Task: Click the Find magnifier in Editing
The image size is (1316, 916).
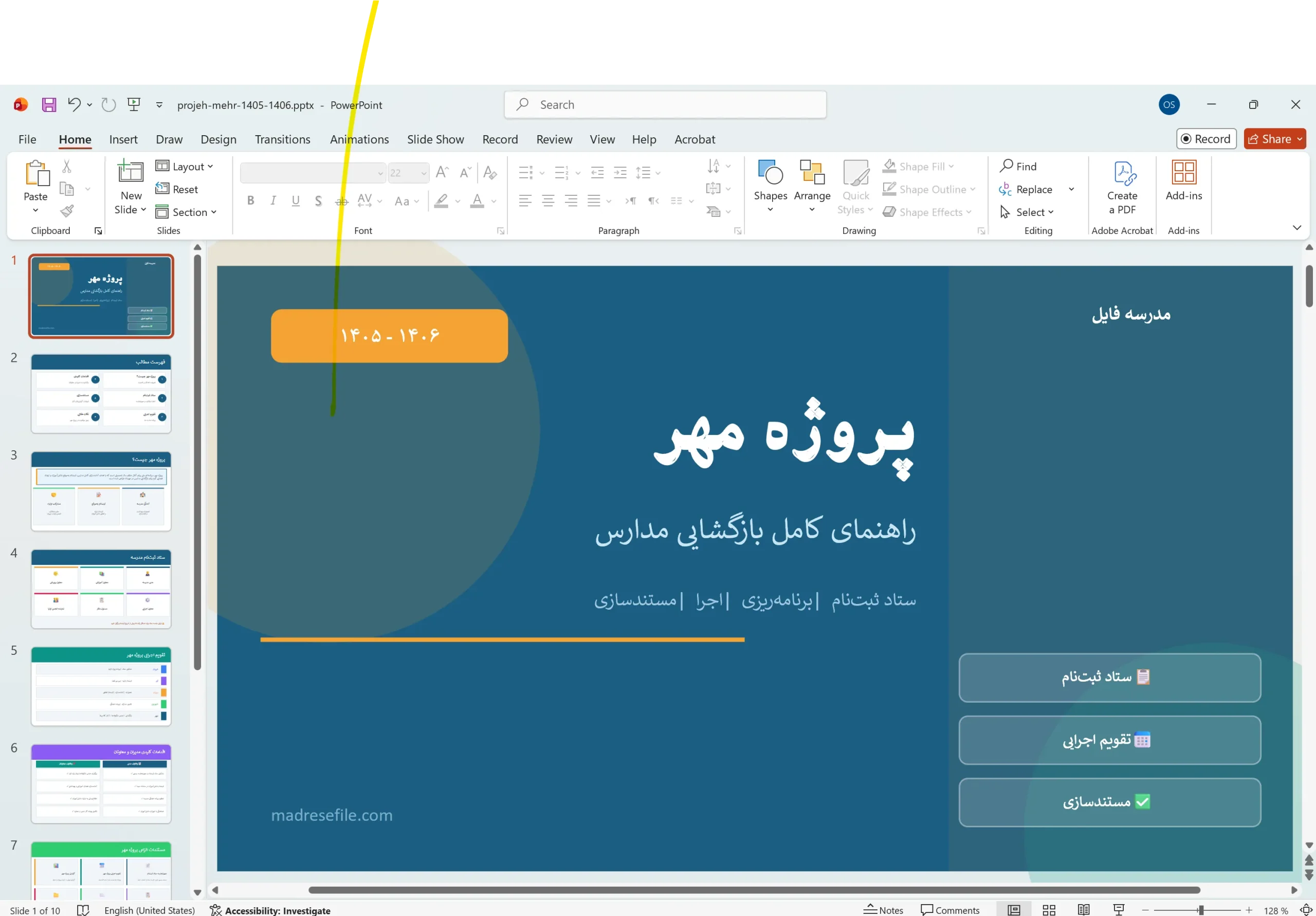Action: tap(1017, 166)
